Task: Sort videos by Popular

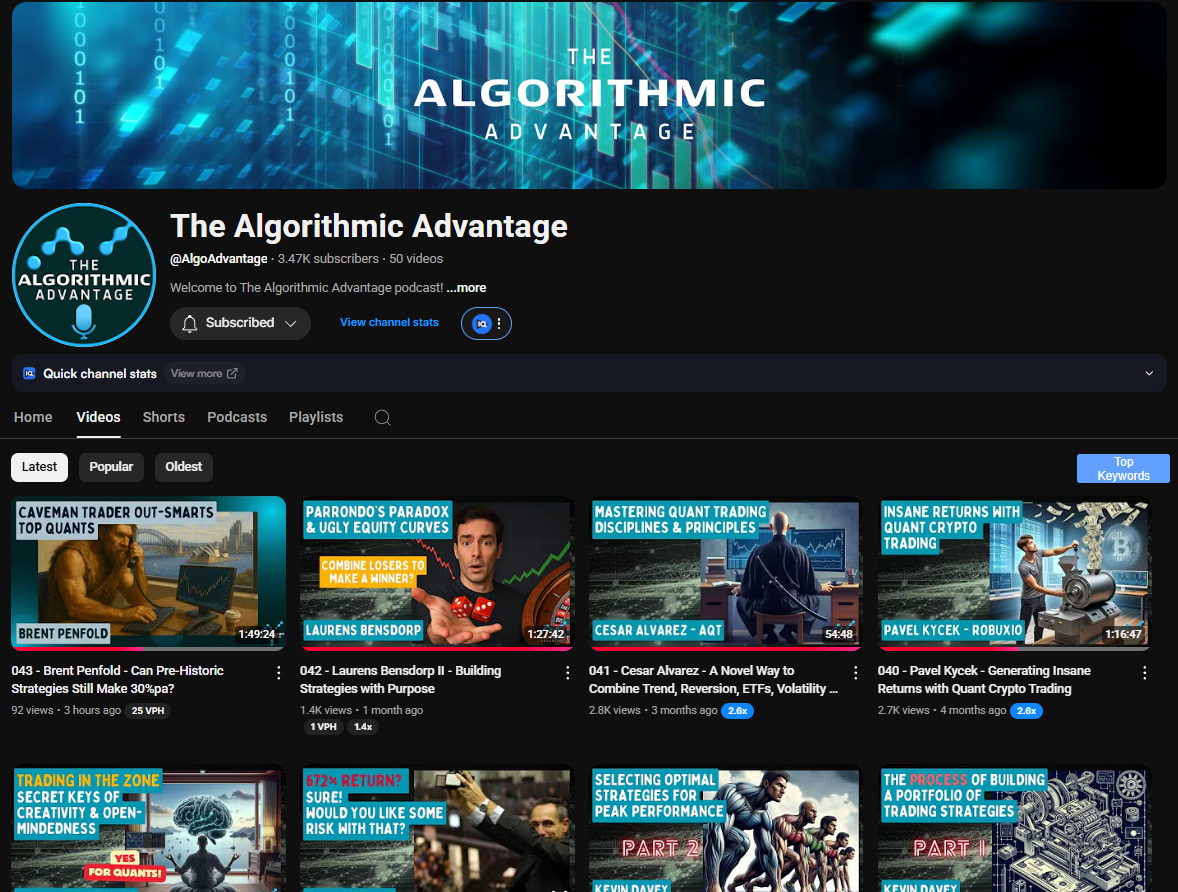Action: [x=111, y=467]
